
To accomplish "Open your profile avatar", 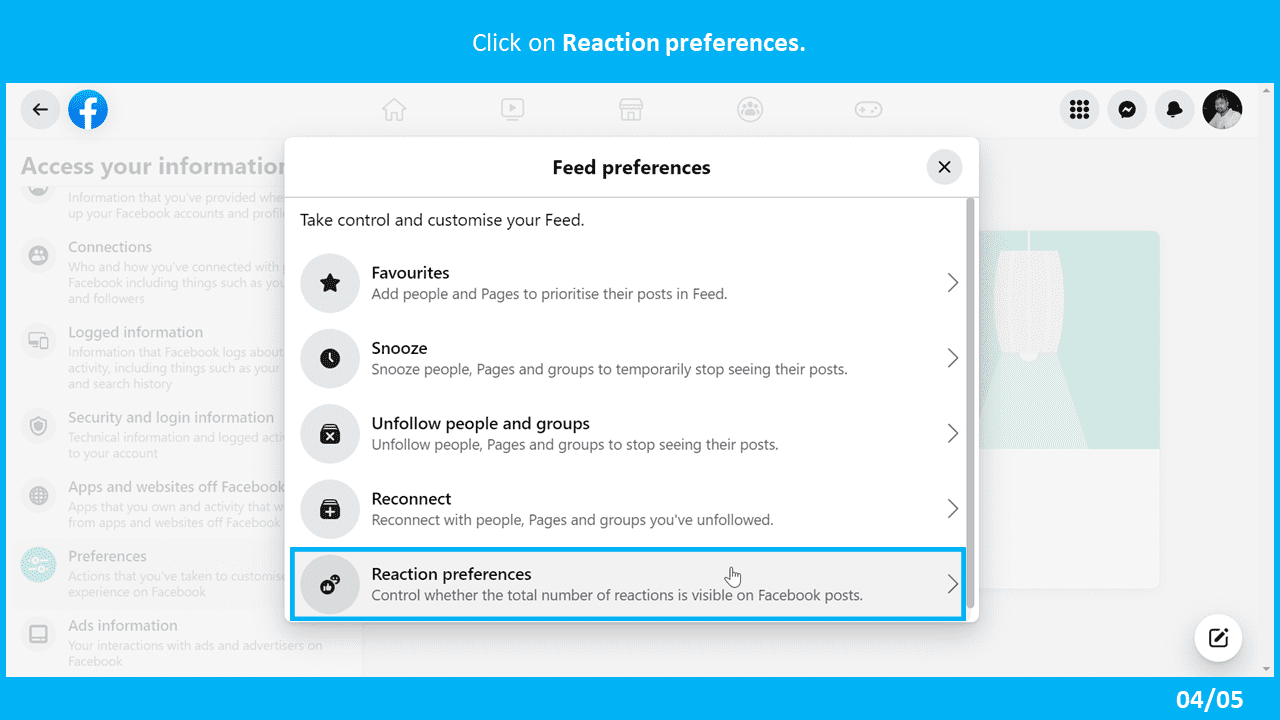I will coord(1222,109).
